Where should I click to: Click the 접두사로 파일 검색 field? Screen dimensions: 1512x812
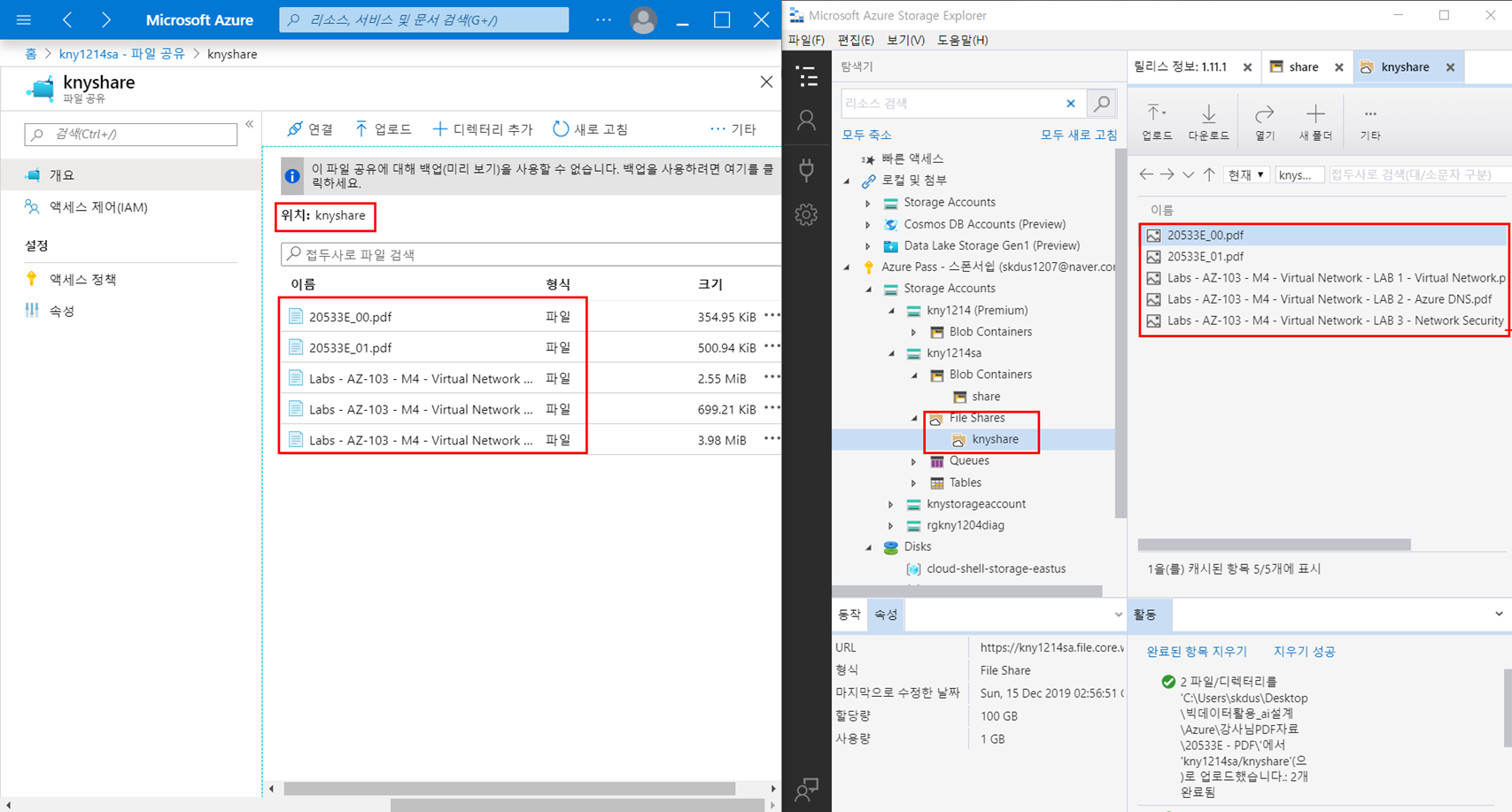click(531, 254)
